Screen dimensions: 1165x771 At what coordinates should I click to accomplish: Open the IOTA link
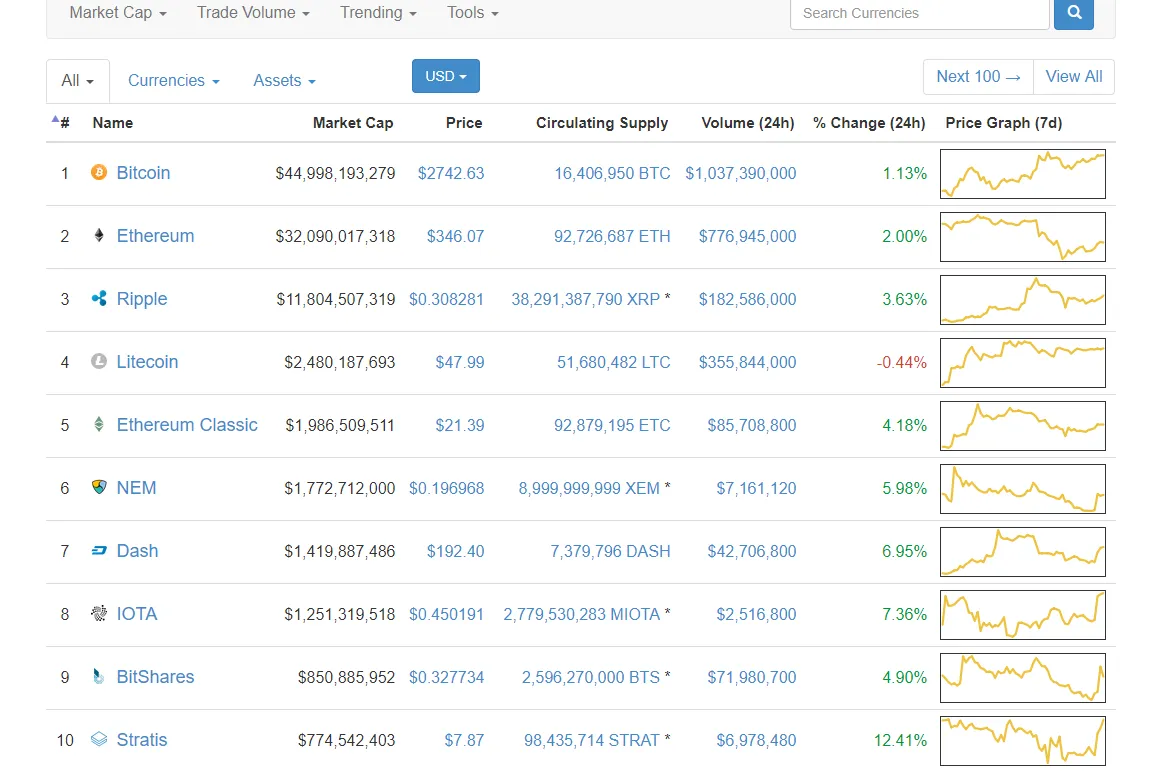pos(137,614)
